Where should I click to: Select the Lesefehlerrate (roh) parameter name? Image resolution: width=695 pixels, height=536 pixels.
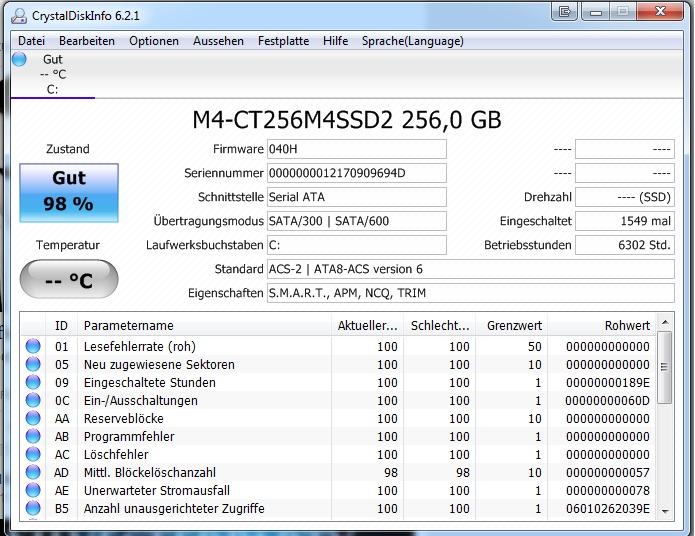click(140, 346)
